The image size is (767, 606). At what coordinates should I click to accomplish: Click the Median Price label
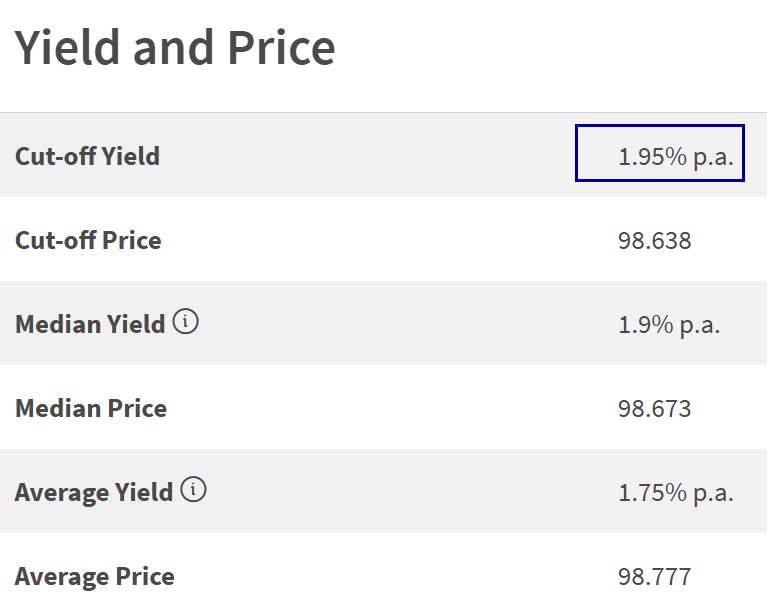(x=91, y=408)
